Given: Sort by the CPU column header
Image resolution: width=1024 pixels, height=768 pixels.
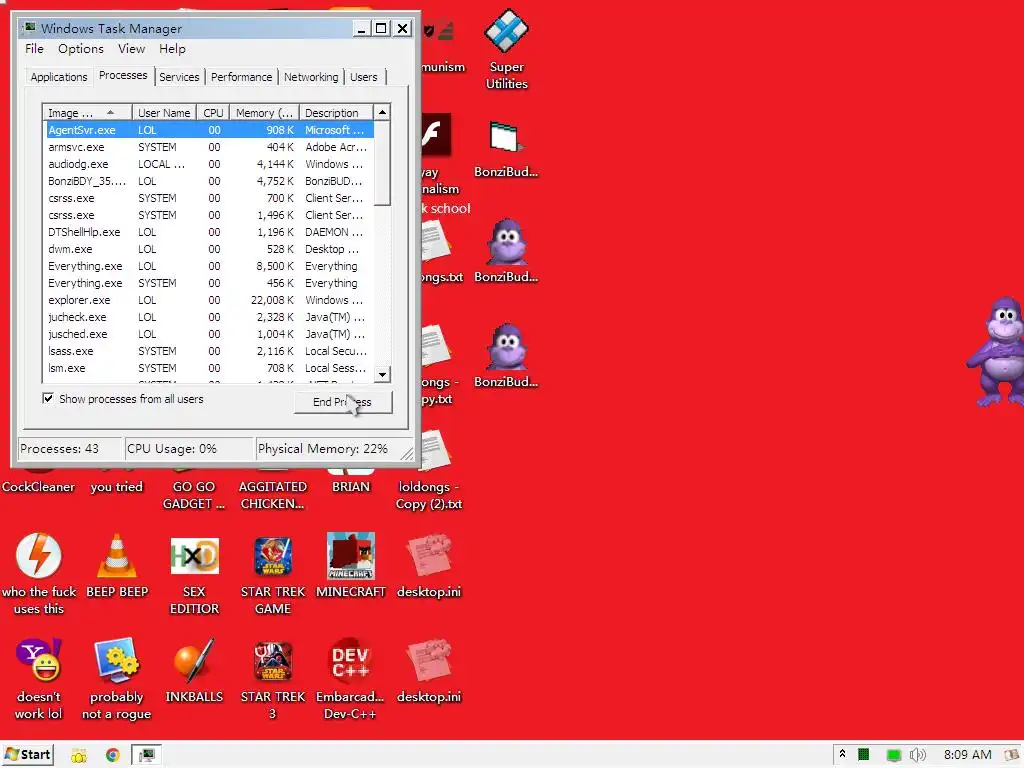Looking at the screenshot, I should coord(213,113).
